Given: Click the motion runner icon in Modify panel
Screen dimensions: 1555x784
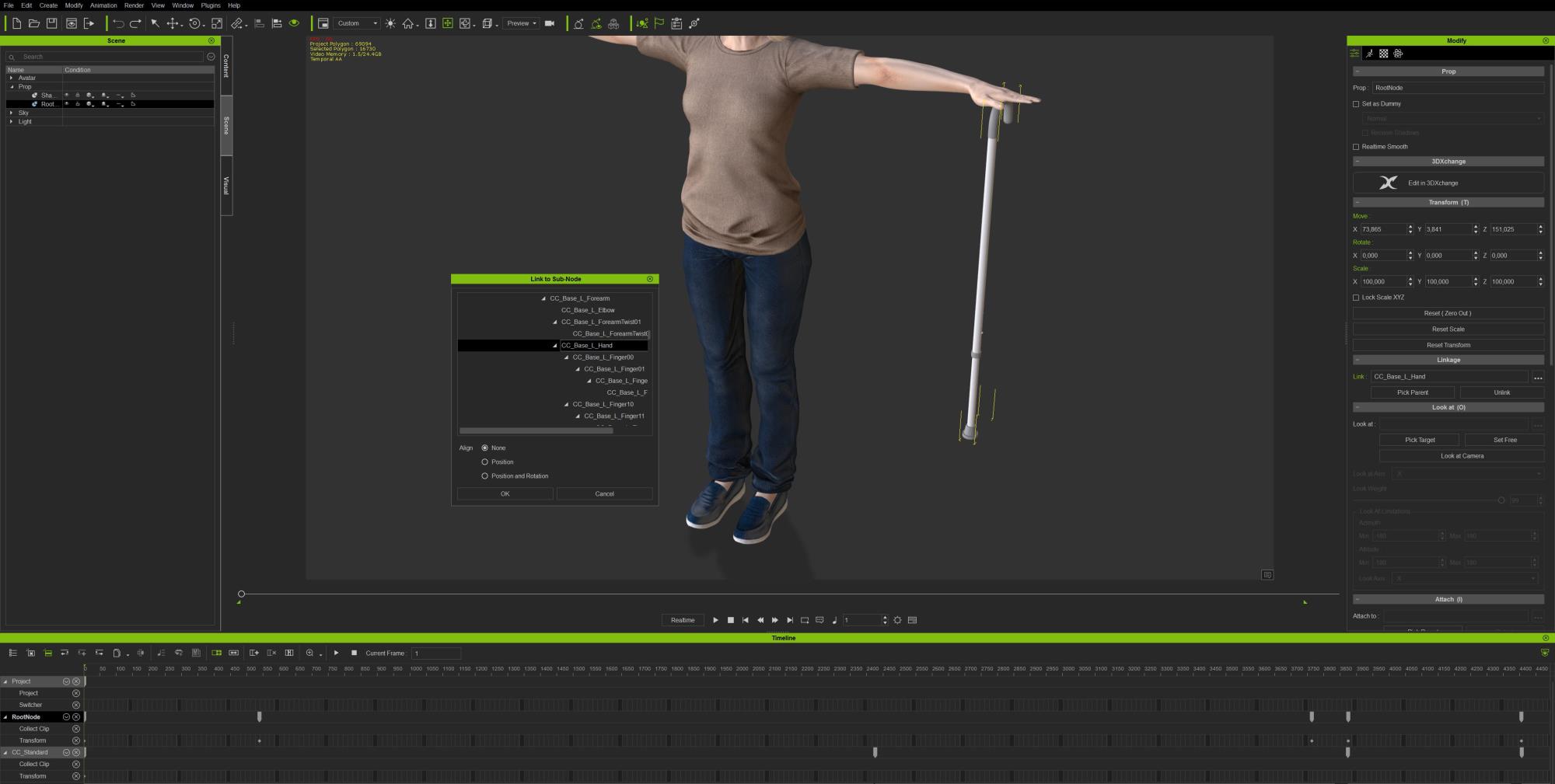Looking at the screenshot, I should tap(1369, 54).
